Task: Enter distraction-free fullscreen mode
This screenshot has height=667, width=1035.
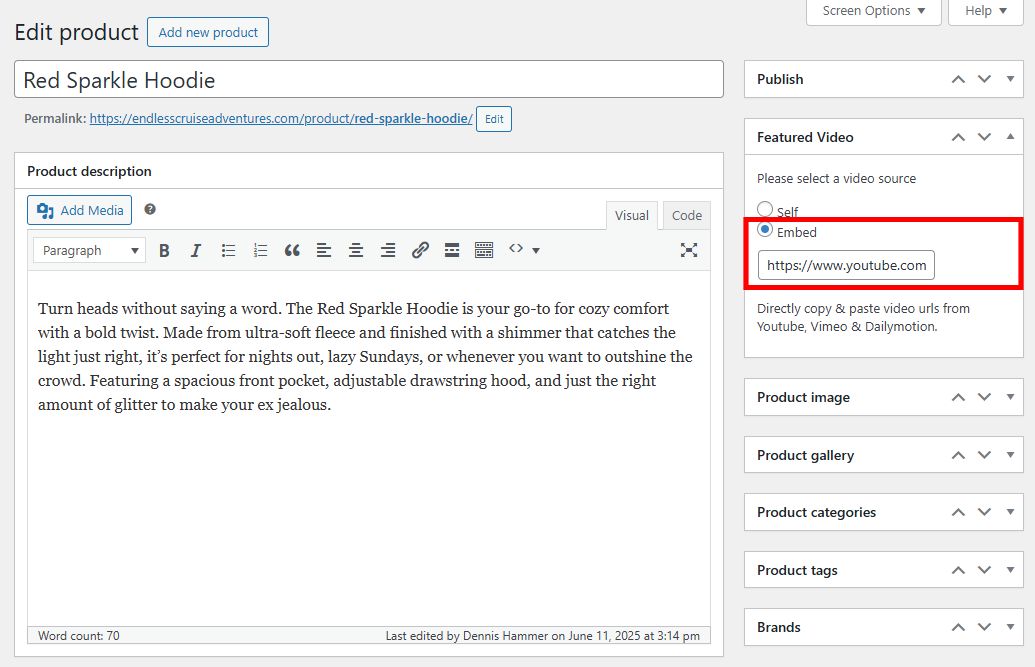Action: [x=689, y=249]
